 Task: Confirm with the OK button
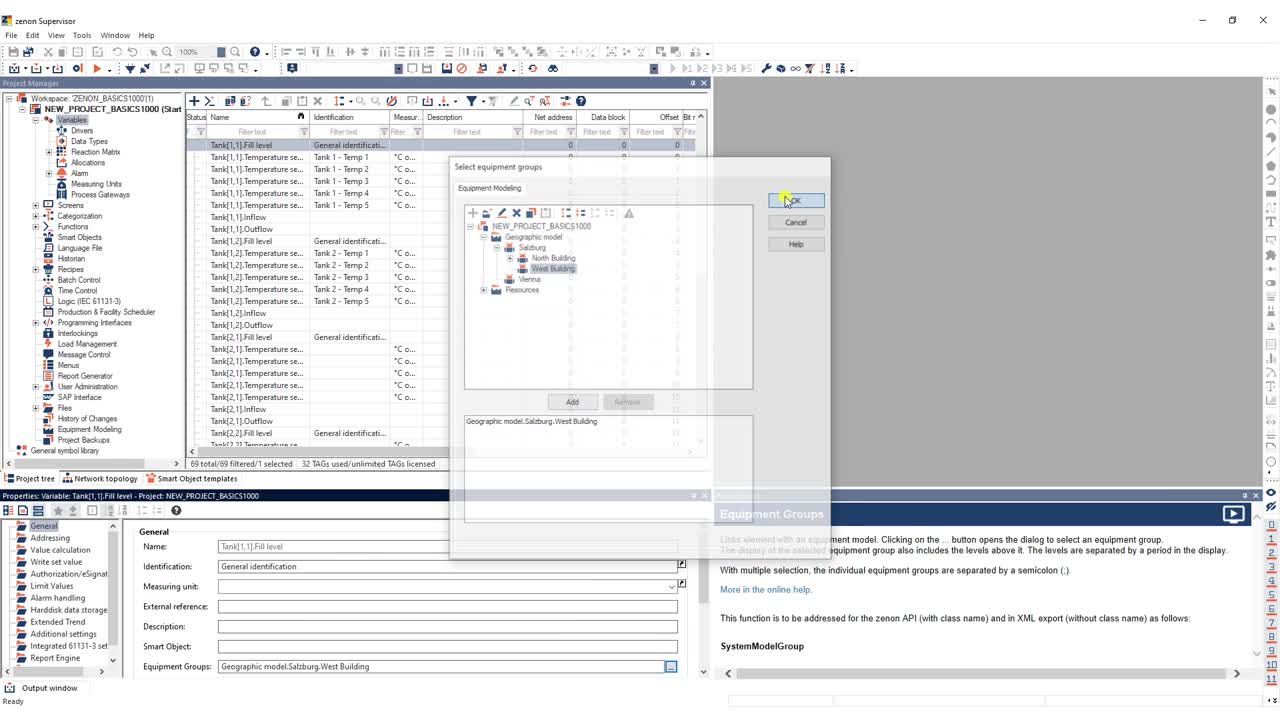pos(796,201)
